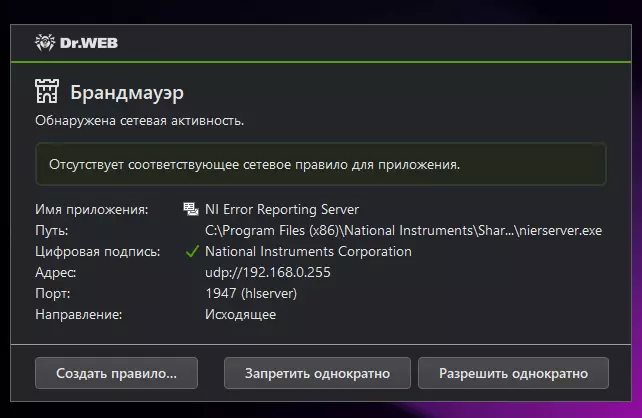Click the Цифровая подпись label
The image size is (642, 418).
97,251
